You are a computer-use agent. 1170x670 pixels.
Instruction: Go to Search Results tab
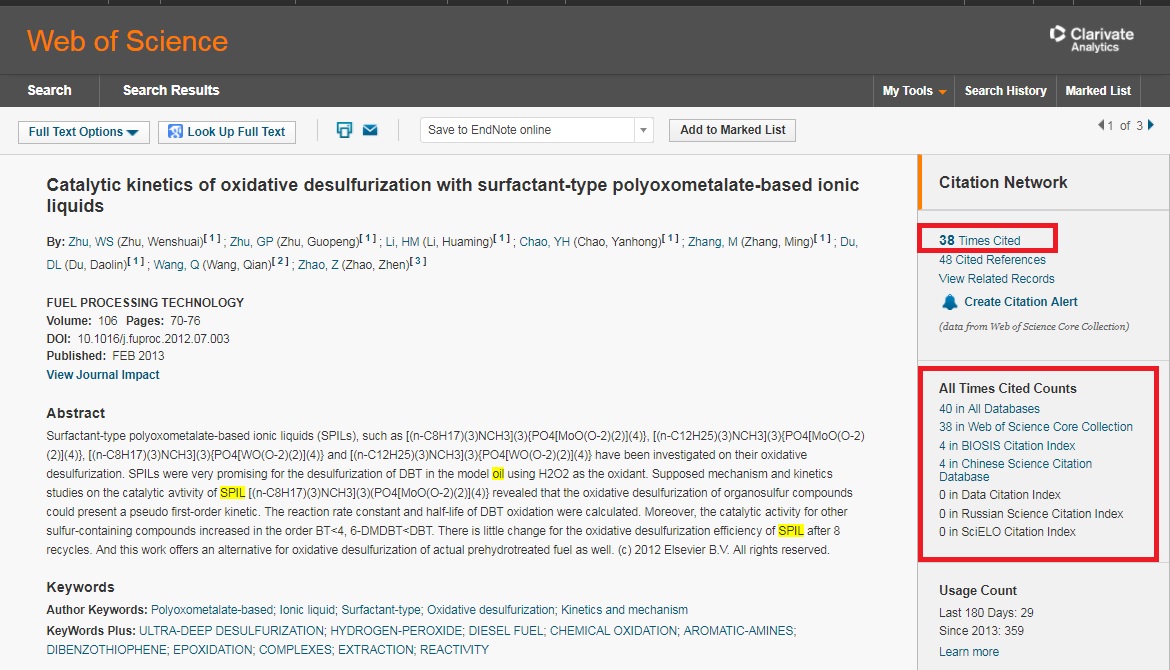(x=171, y=90)
